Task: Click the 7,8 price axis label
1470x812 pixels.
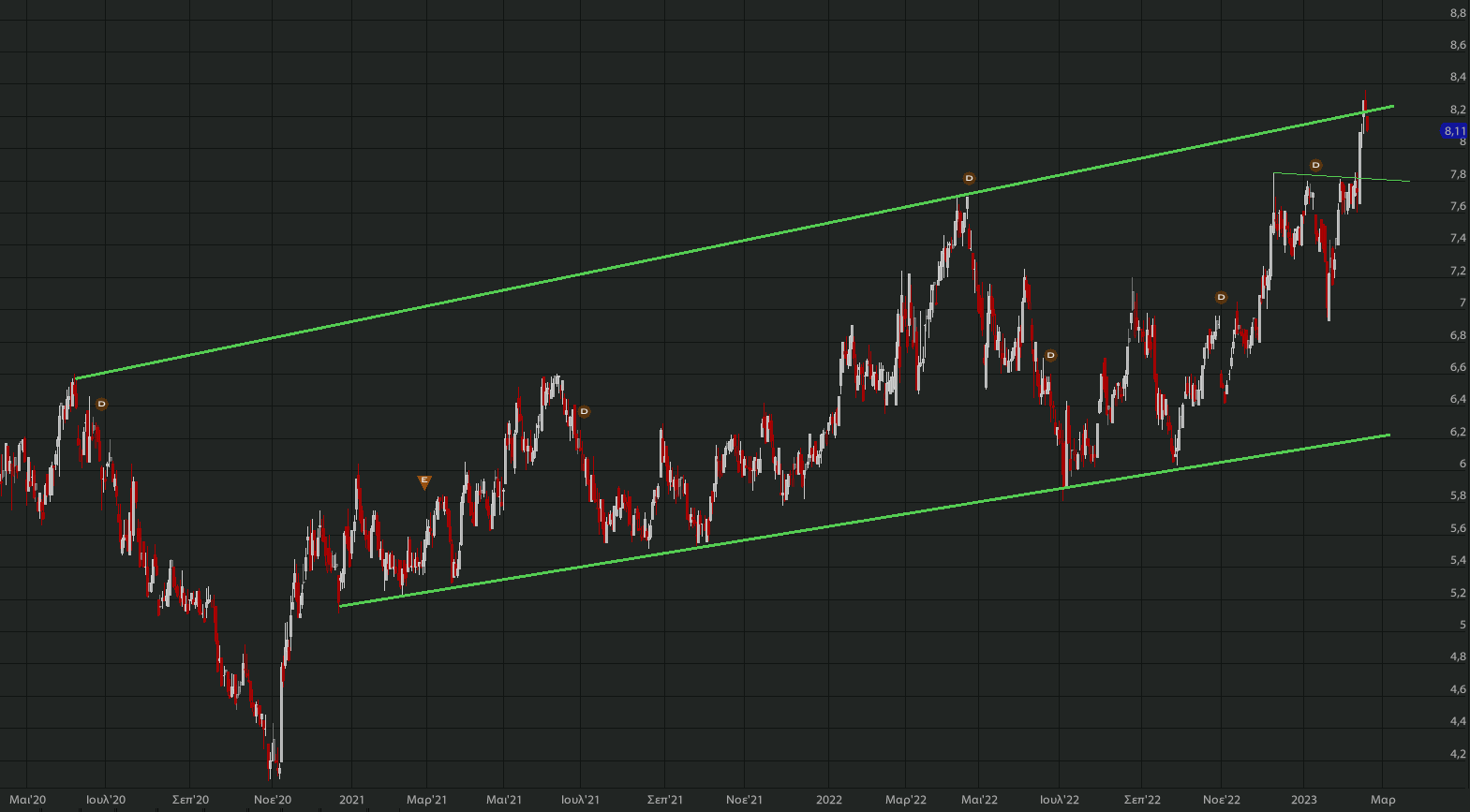Action: coord(1458,174)
